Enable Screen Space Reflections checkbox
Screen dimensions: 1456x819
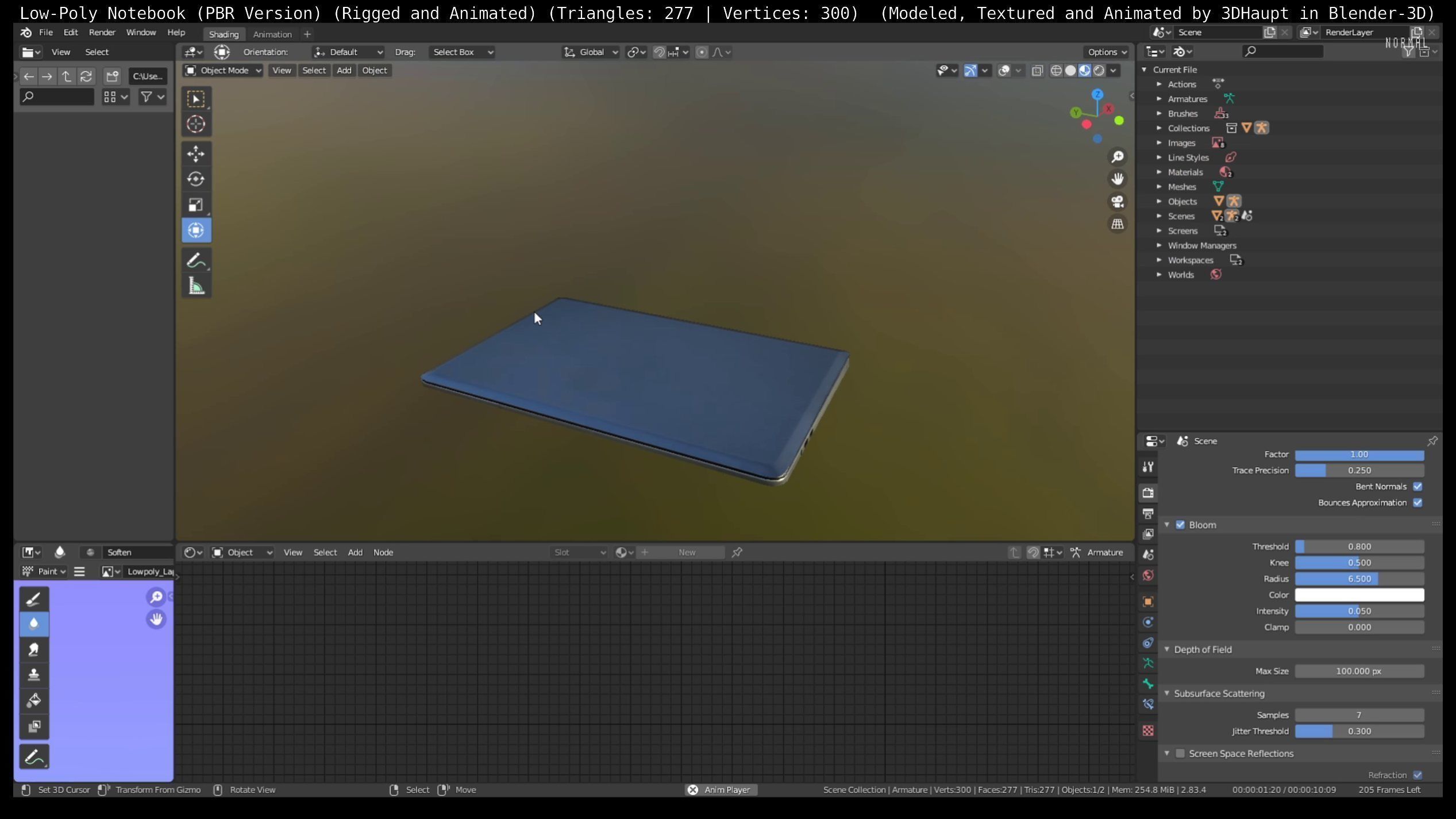(x=1180, y=753)
